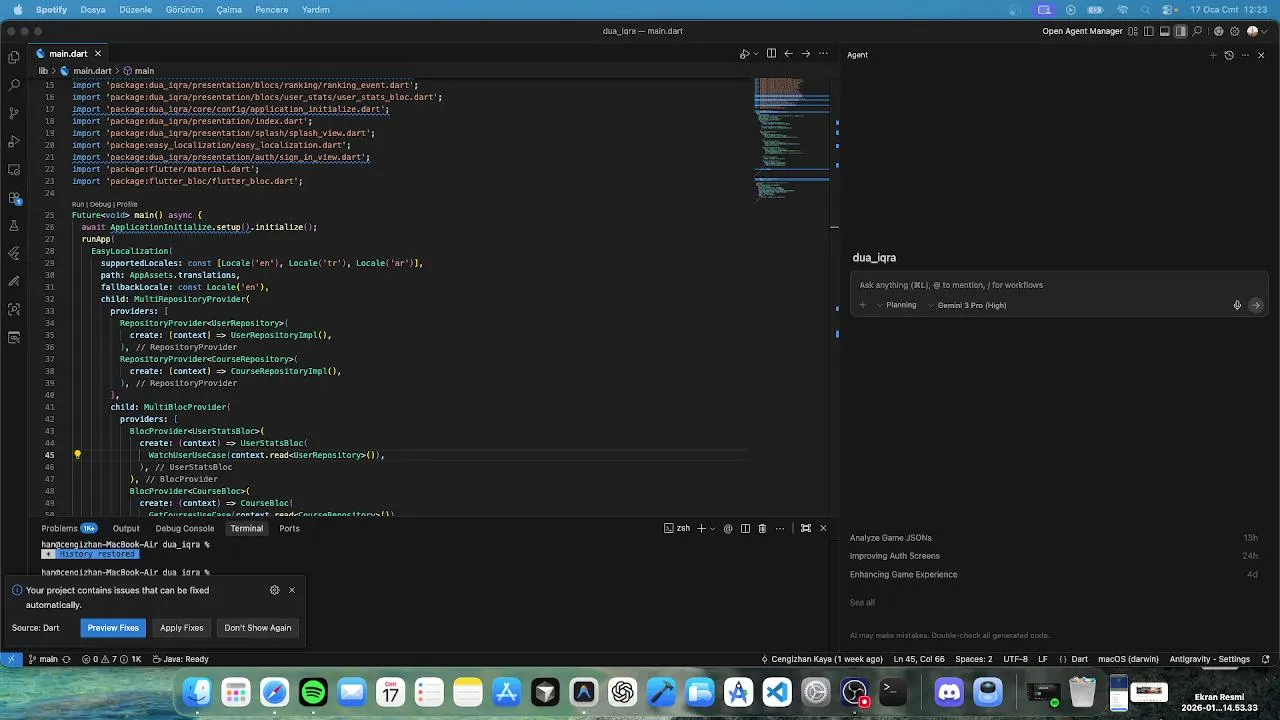This screenshot has height=720, width=1280.
Task: Open Run and Debug view
Action: 14,141
